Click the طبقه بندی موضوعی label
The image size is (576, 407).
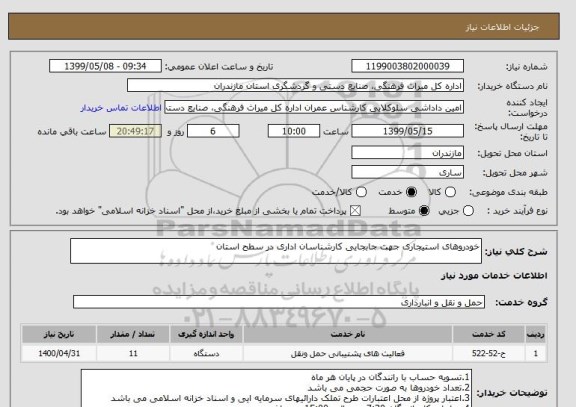pos(508,192)
